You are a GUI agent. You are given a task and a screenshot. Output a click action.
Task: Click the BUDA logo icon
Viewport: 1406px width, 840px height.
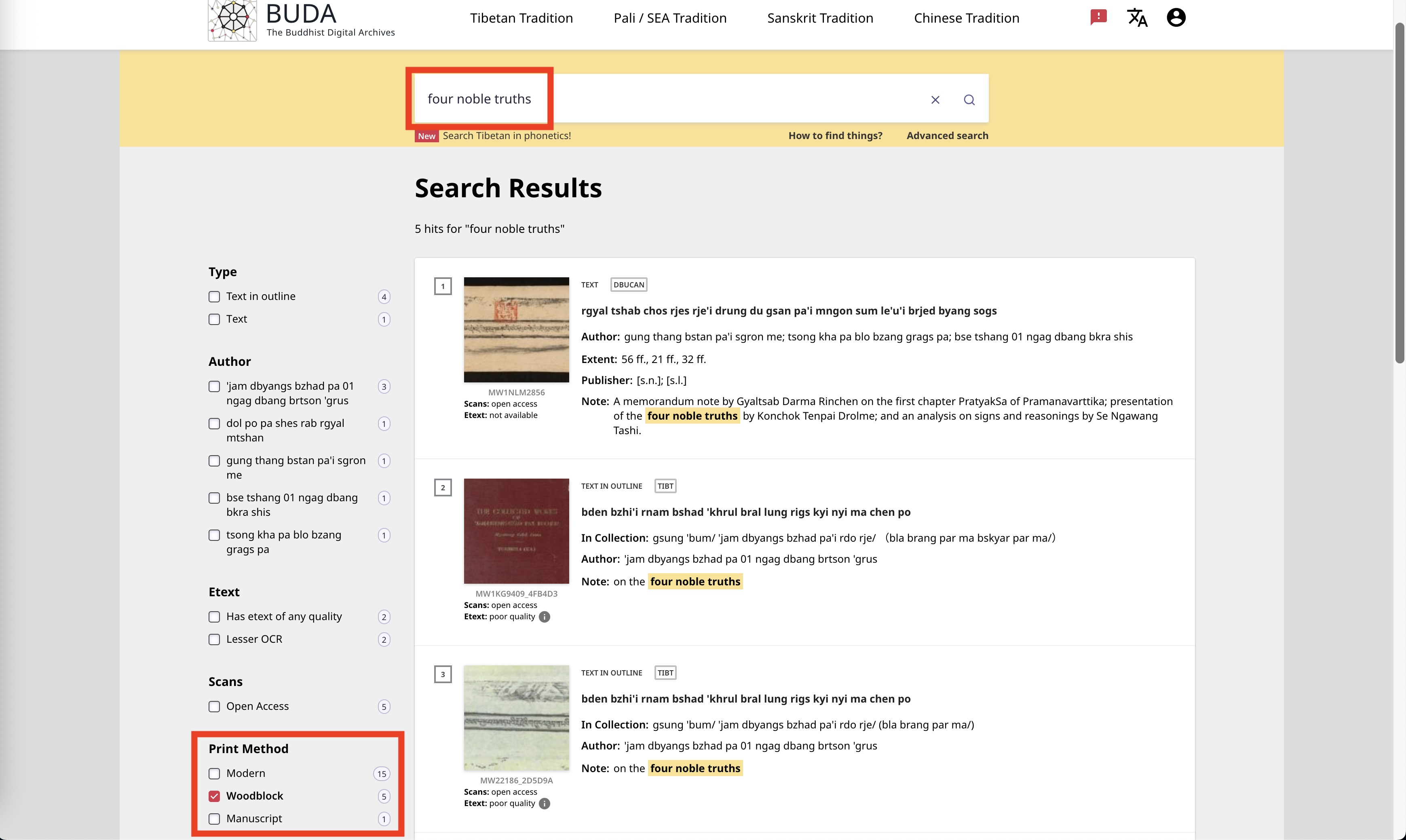pyautogui.click(x=232, y=20)
